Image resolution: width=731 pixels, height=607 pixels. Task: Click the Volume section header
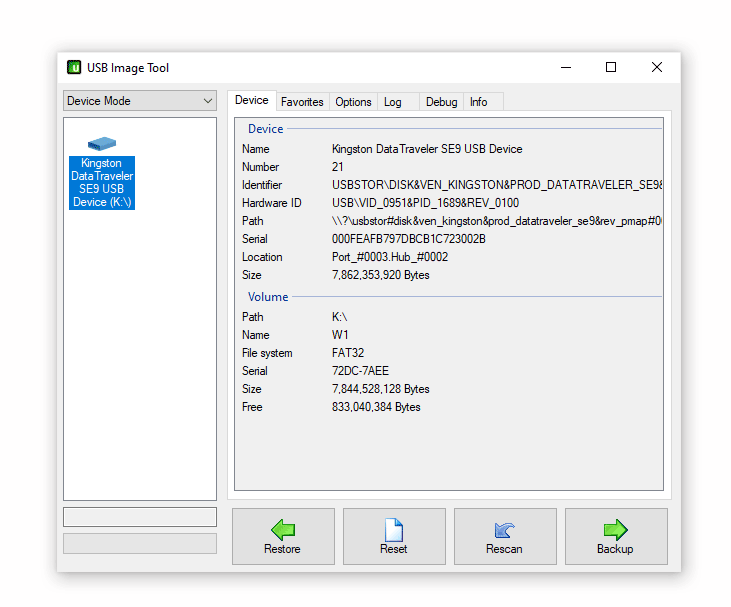point(268,297)
